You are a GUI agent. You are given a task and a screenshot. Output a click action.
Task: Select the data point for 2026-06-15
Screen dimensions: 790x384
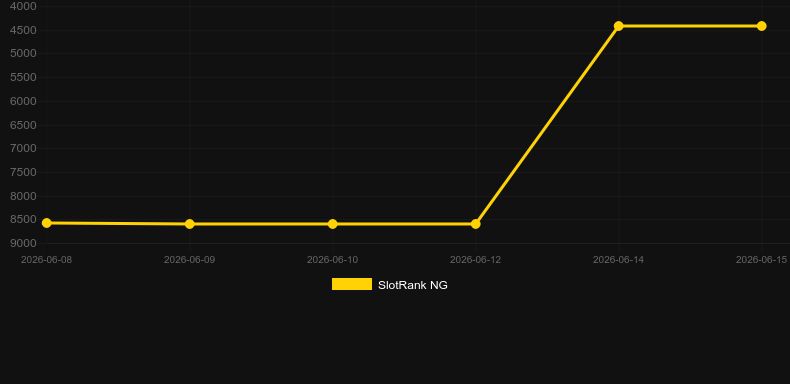coord(761,26)
